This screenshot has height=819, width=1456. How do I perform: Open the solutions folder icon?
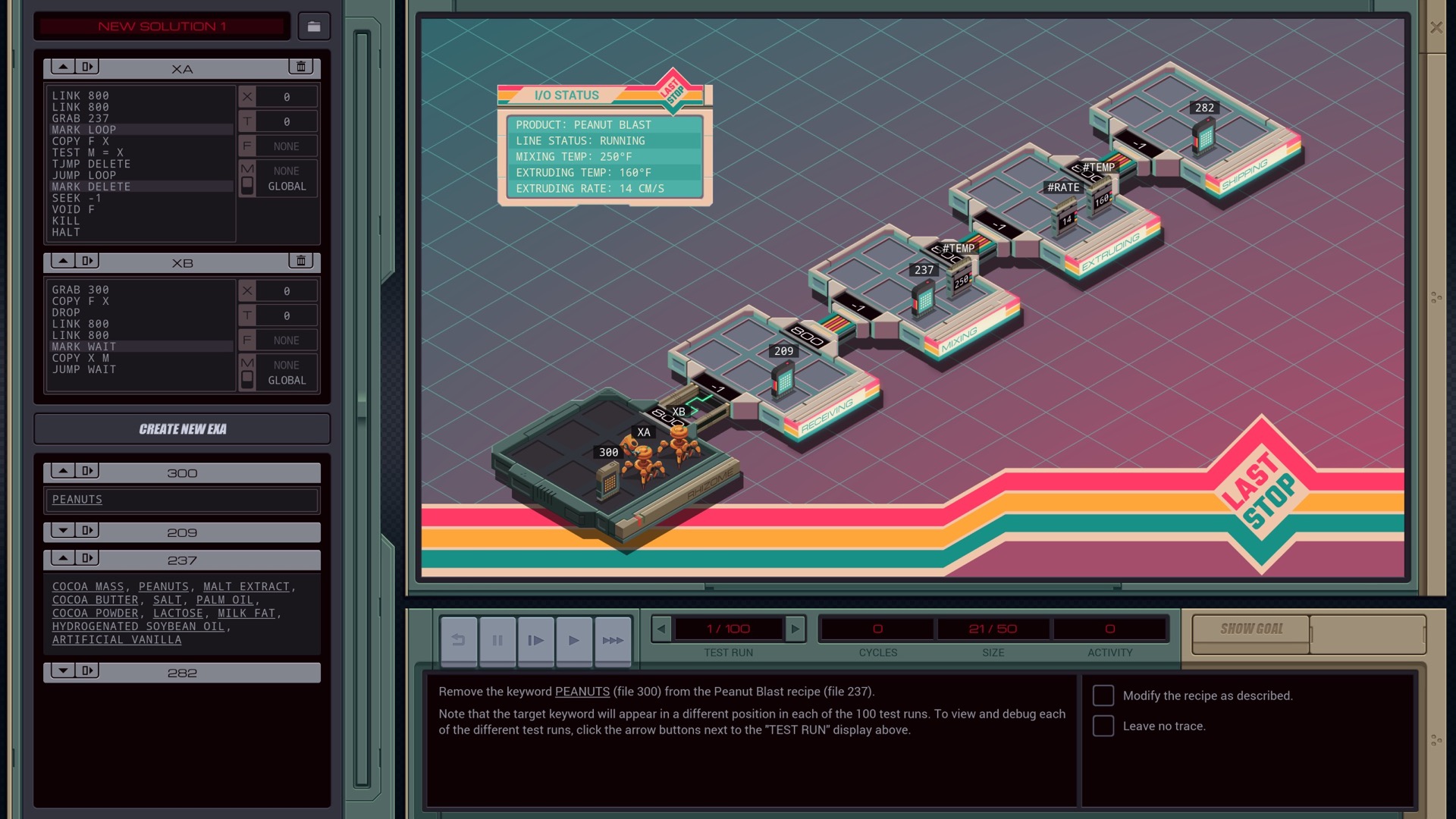click(314, 27)
